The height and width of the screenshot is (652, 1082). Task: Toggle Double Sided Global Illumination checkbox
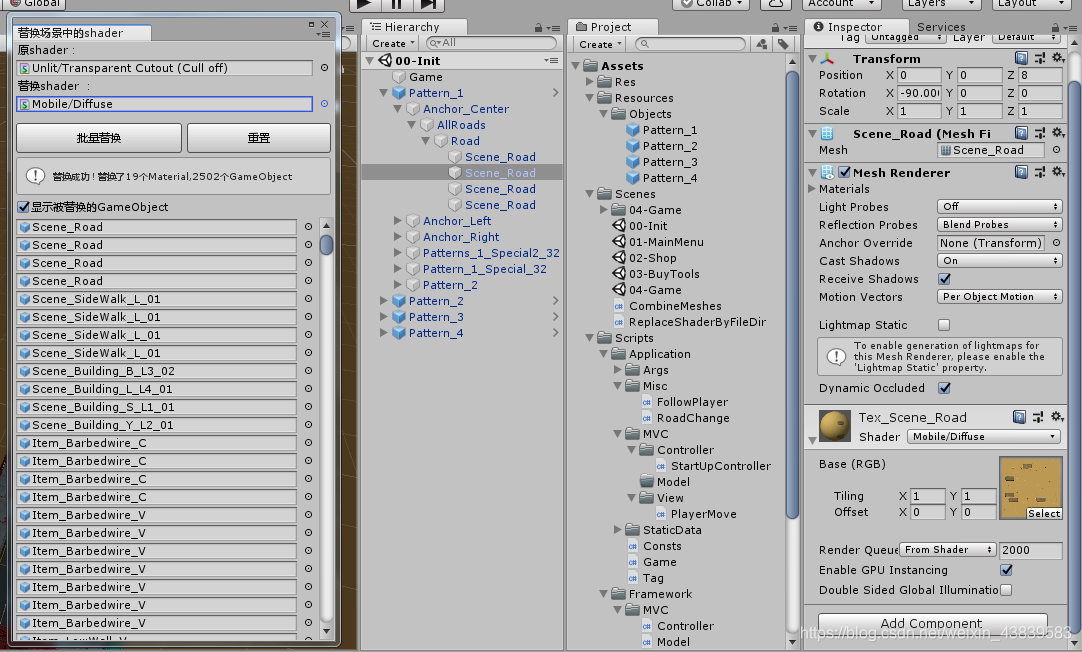(1006, 590)
